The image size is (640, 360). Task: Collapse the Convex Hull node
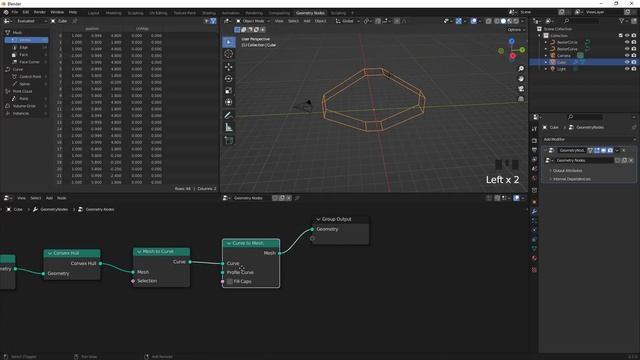(x=50, y=253)
